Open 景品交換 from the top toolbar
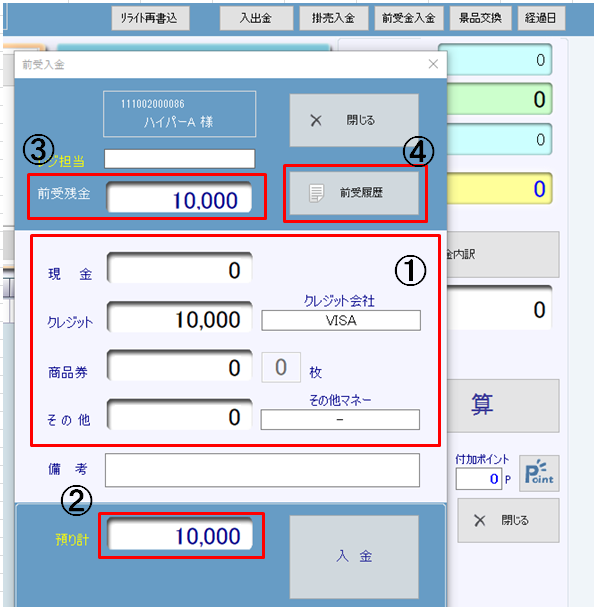Image resolution: width=594 pixels, height=607 pixels. coord(480,18)
